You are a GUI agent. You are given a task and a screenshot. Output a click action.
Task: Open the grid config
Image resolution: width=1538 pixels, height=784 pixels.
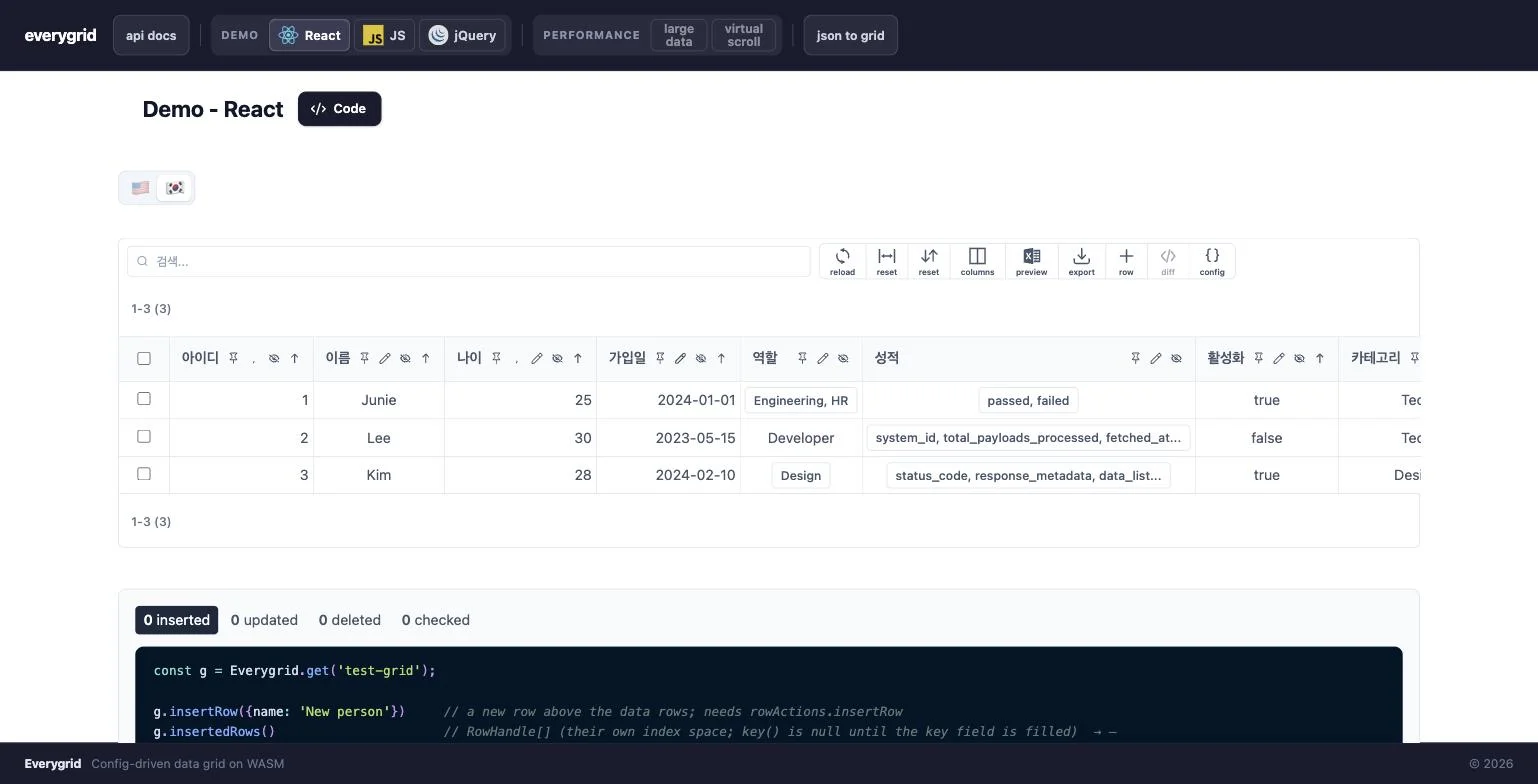pos(1212,261)
